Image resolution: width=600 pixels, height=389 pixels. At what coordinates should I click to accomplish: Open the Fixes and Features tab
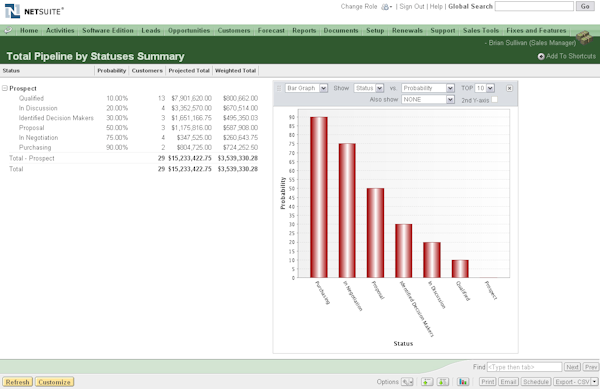coord(536,30)
